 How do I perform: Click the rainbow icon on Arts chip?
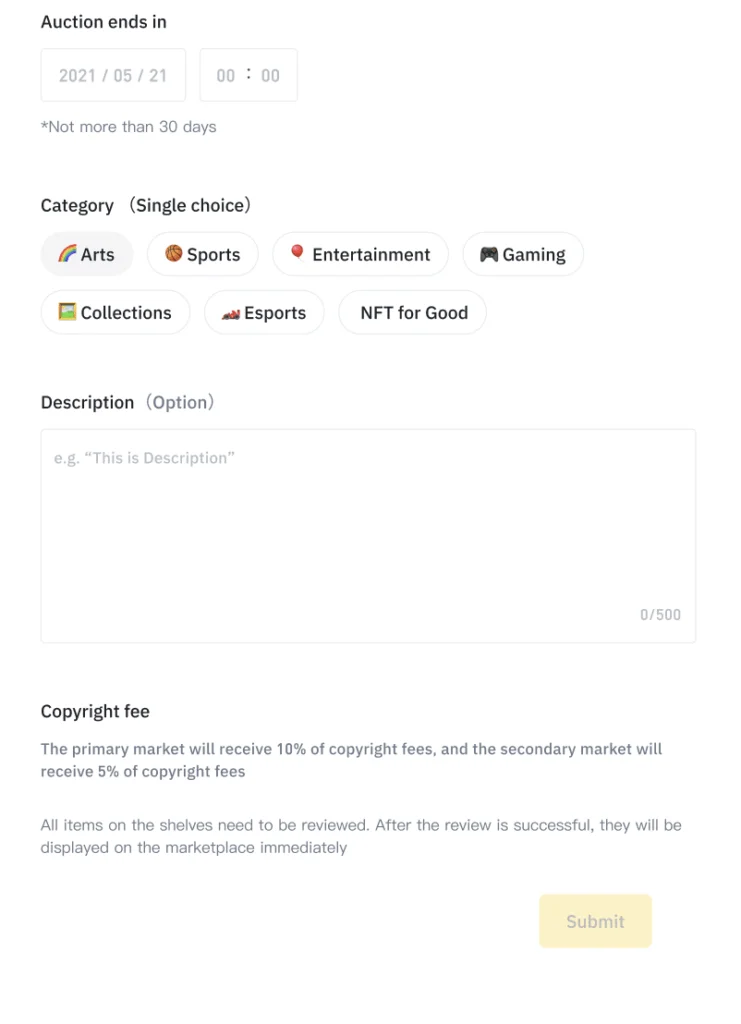tap(67, 253)
